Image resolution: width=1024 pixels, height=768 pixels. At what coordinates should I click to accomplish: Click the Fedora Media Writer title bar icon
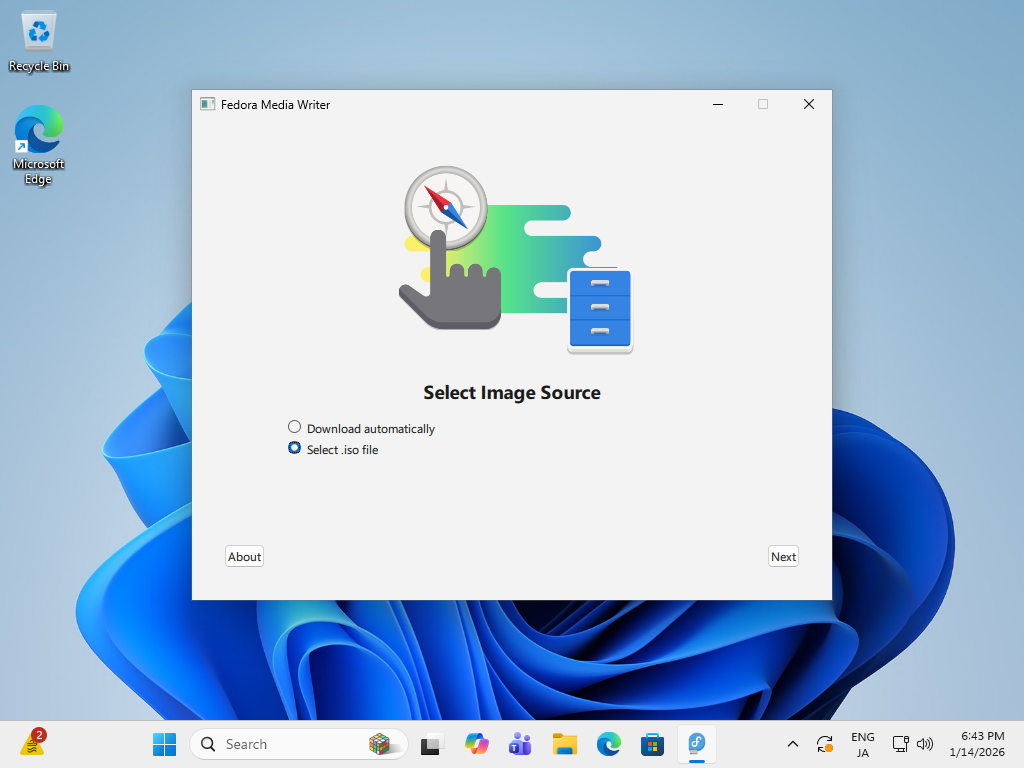(x=208, y=104)
